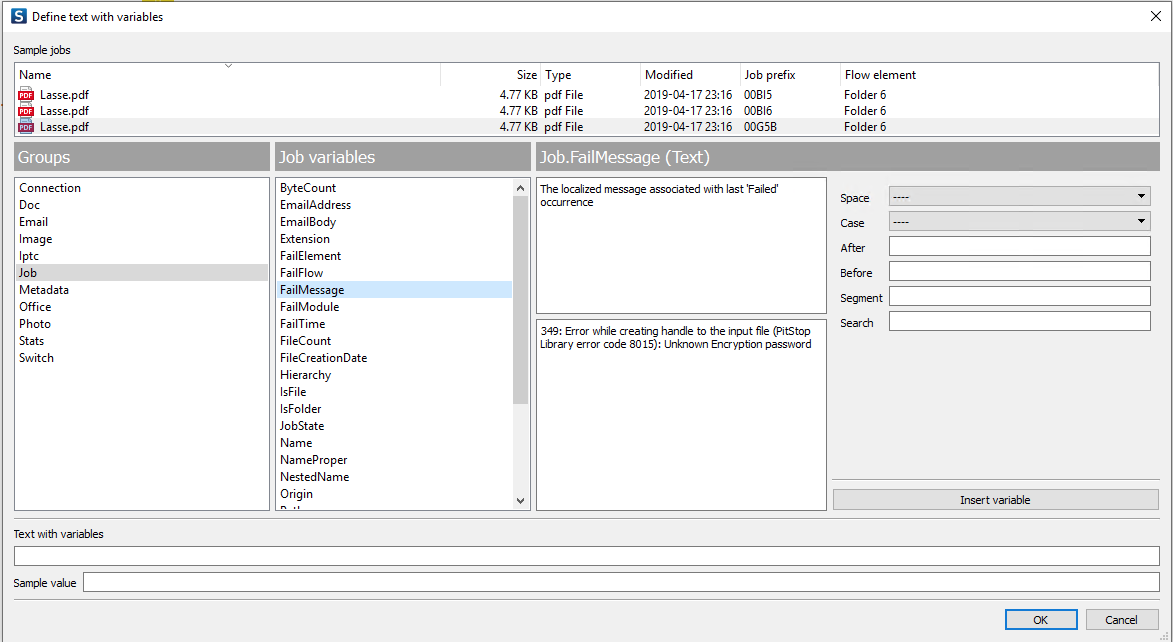
Task: Select the Connection group
Action: pyautogui.click(x=50, y=188)
